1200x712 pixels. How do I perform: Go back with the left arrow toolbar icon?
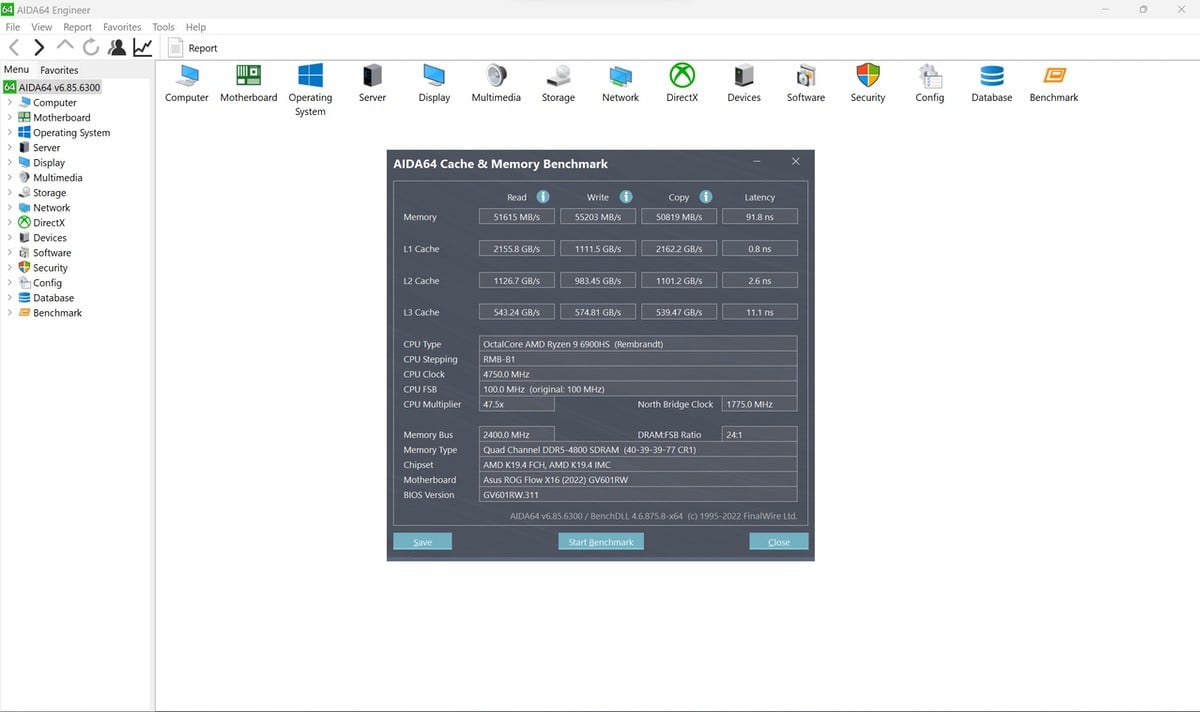click(x=14, y=47)
